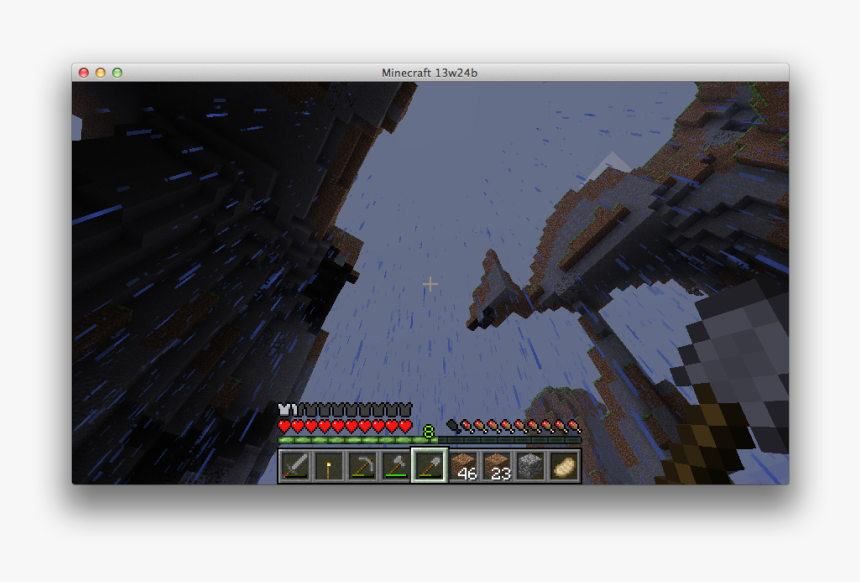Viewport: 860px width, 582px height.
Task: Maximize the Minecraft window with green button
Action: coord(117,72)
